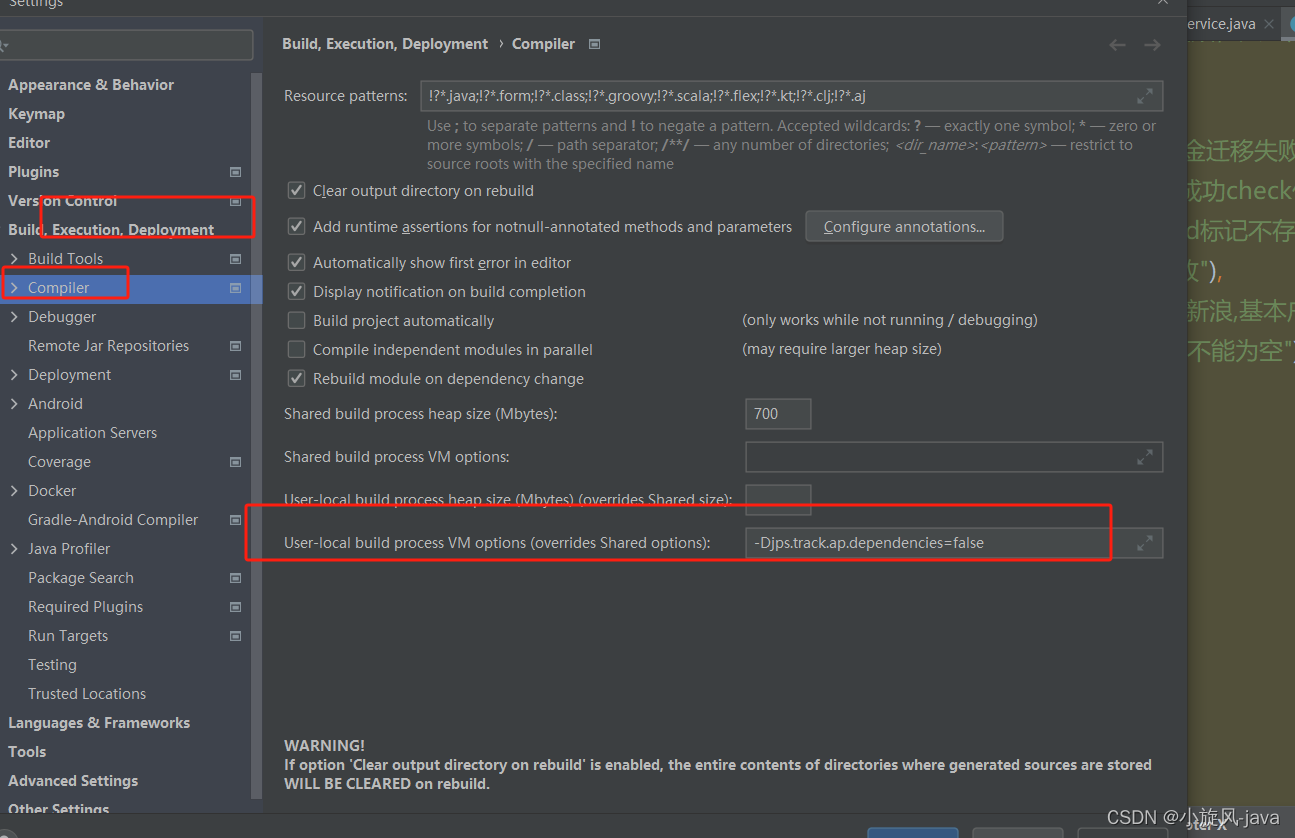Expand the Compiler tree node
The image size is (1295, 838).
coord(14,288)
